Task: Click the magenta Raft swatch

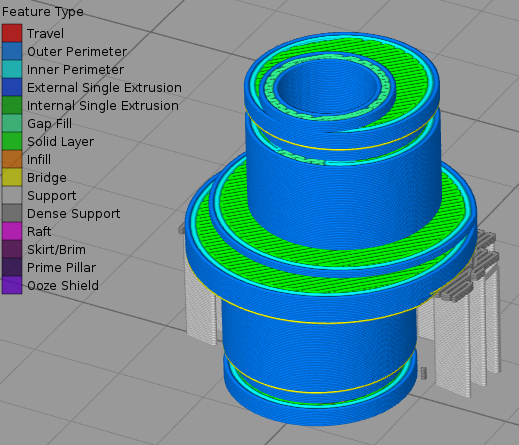Action: (12, 231)
